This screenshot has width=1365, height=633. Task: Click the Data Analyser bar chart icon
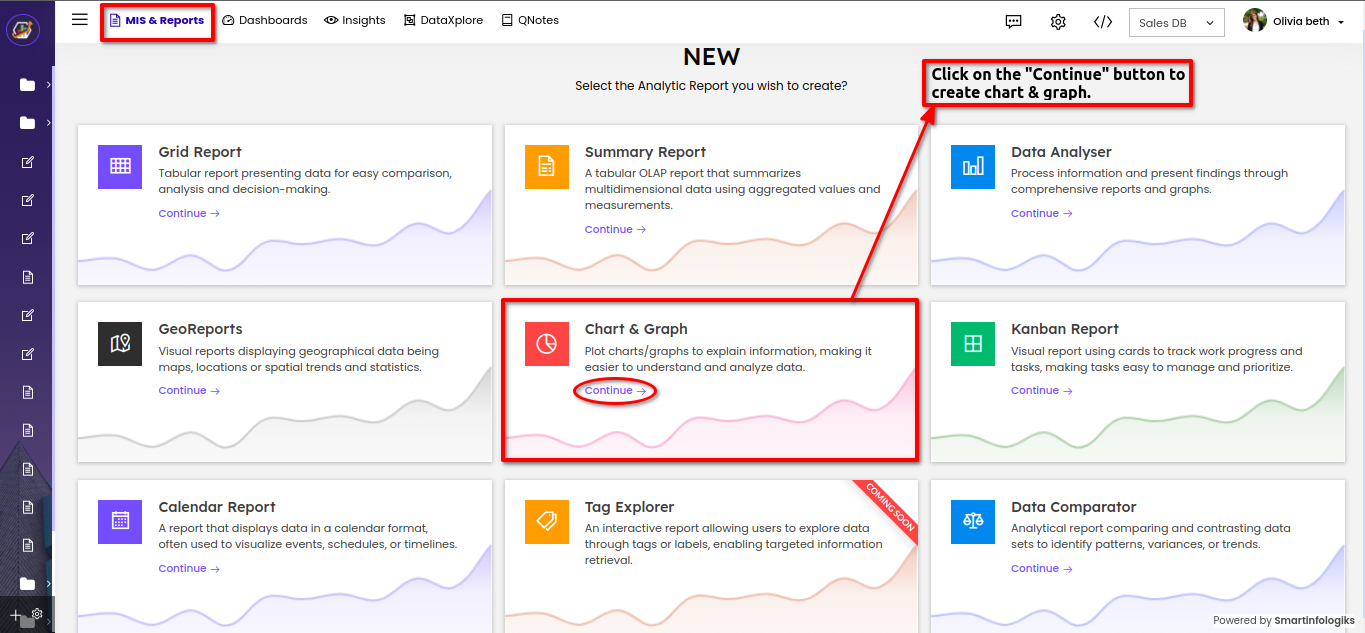[x=972, y=166]
